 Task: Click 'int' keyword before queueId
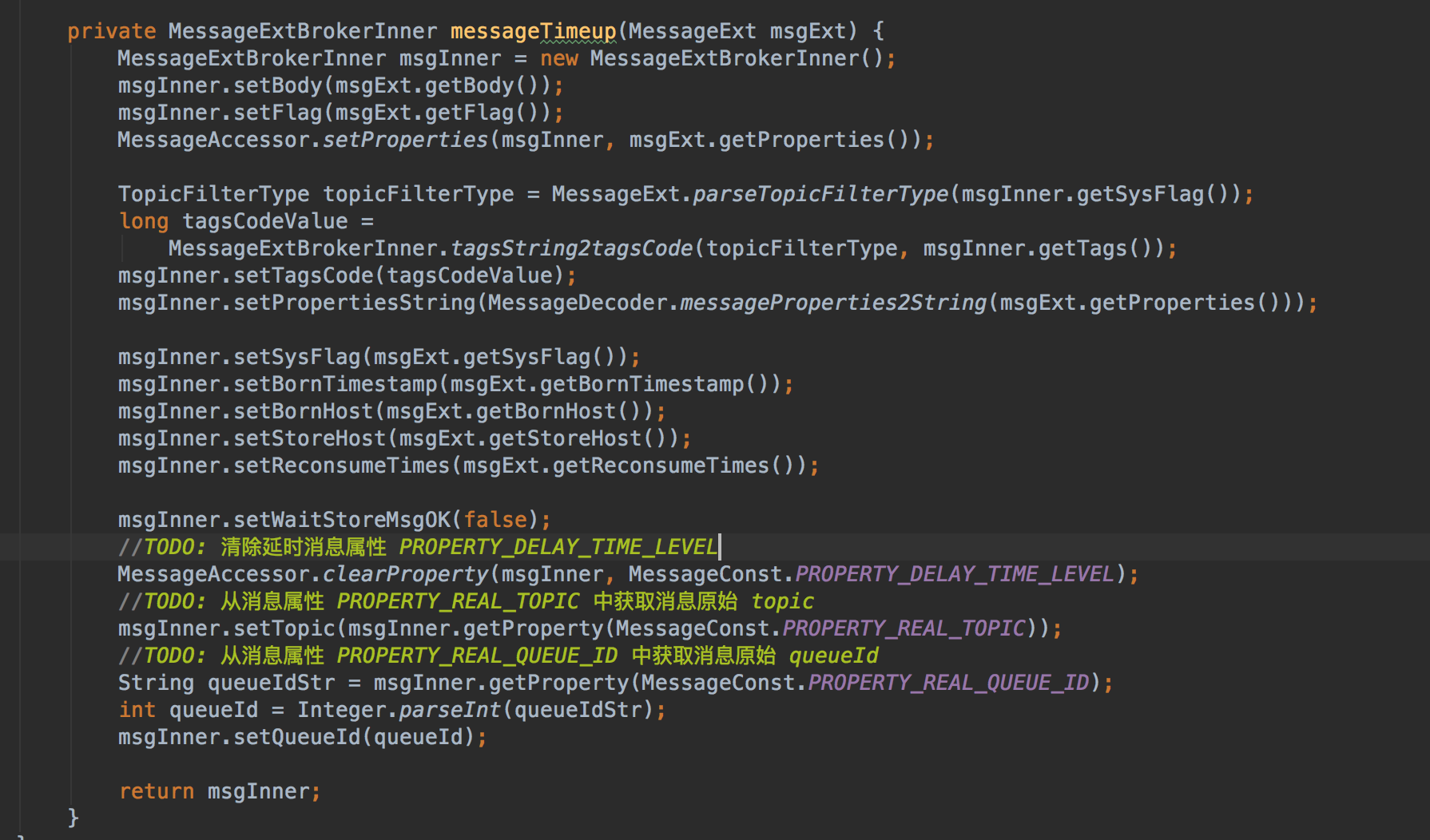pos(137,710)
